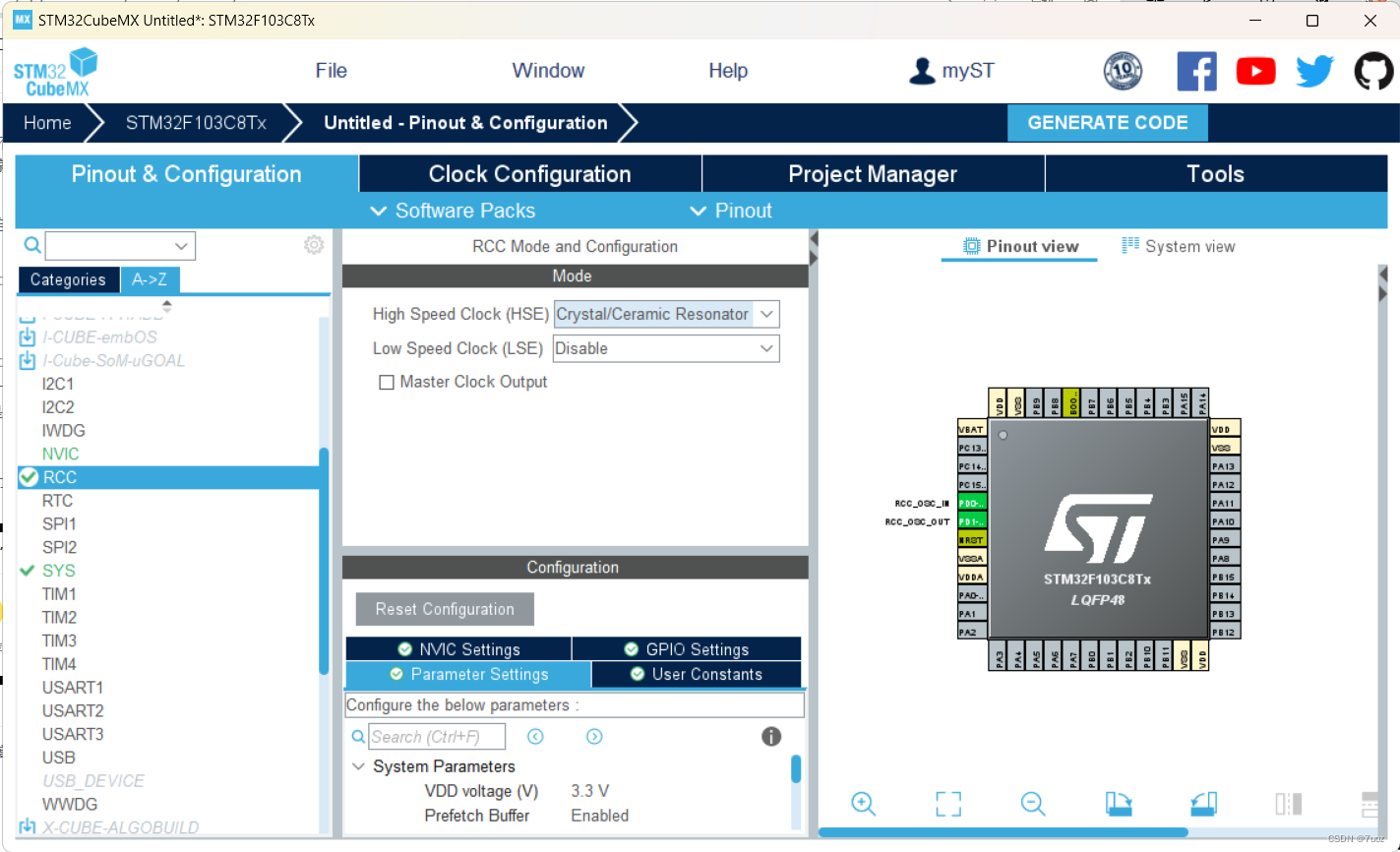Image resolution: width=1400 pixels, height=852 pixels.
Task: Click the Reset Configuration button
Action: click(444, 609)
